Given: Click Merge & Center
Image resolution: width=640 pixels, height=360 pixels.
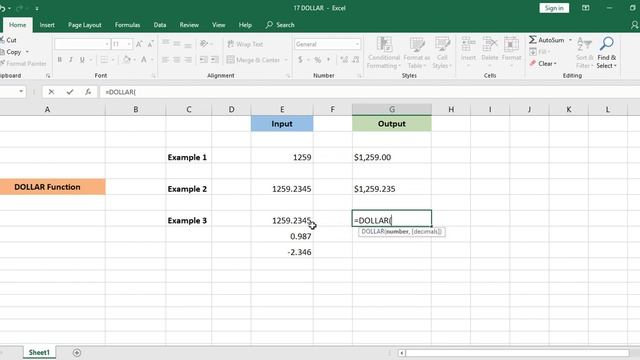Looking at the screenshot, I should click(x=253, y=60).
